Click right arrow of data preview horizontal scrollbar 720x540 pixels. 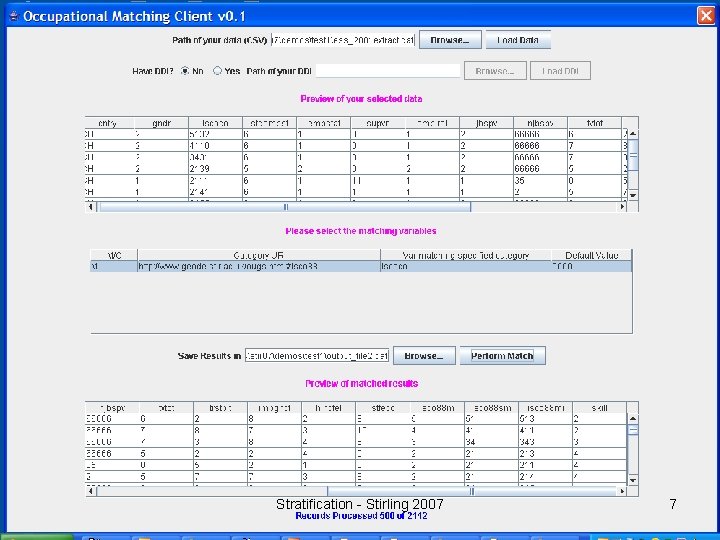pyautogui.click(x=622, y=207)
